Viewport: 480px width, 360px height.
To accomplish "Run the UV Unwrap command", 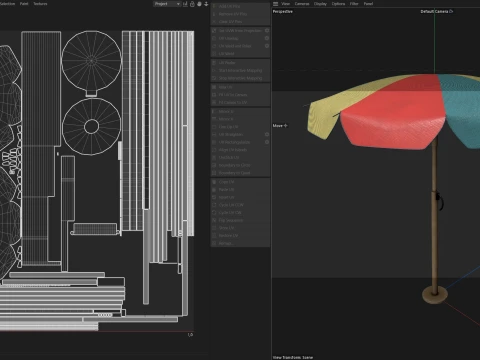I will [x=237, y=38].
